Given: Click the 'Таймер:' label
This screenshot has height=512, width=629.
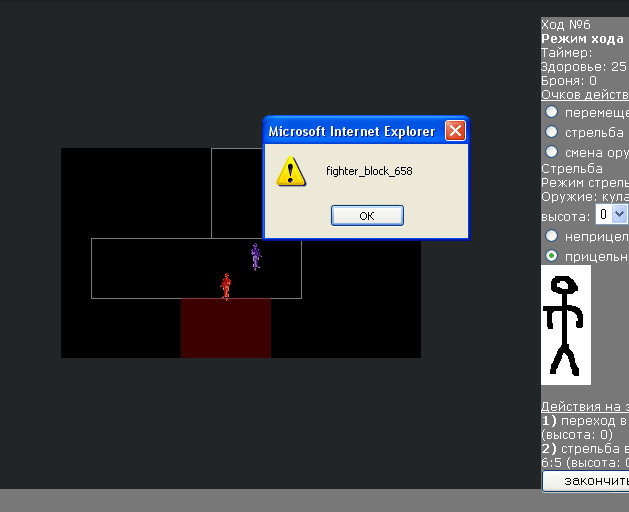Looking at the screenshot, I should pyautogui.click(x=566, y=53).
